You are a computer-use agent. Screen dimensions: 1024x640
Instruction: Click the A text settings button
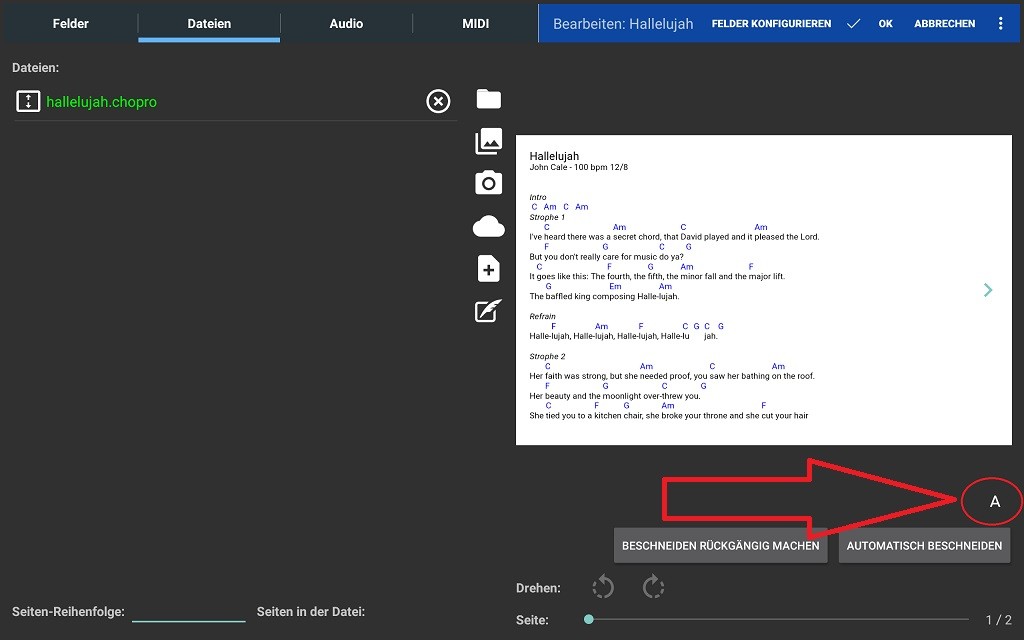coord(995,502)
